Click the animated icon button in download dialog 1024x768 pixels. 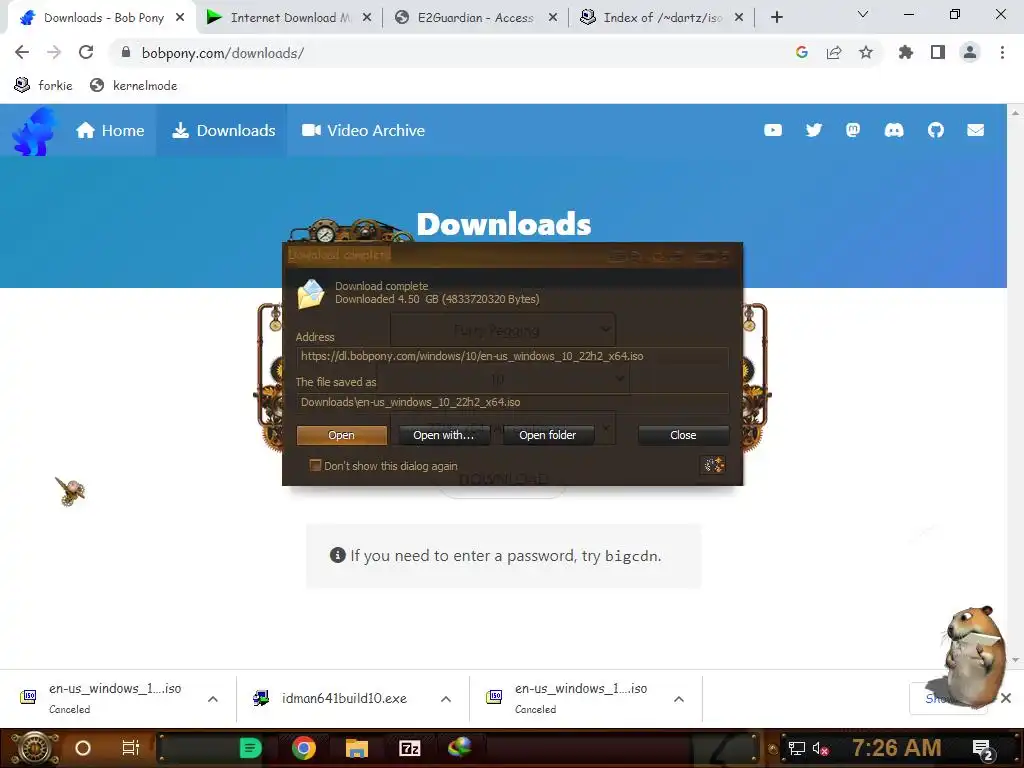(712, 465)
